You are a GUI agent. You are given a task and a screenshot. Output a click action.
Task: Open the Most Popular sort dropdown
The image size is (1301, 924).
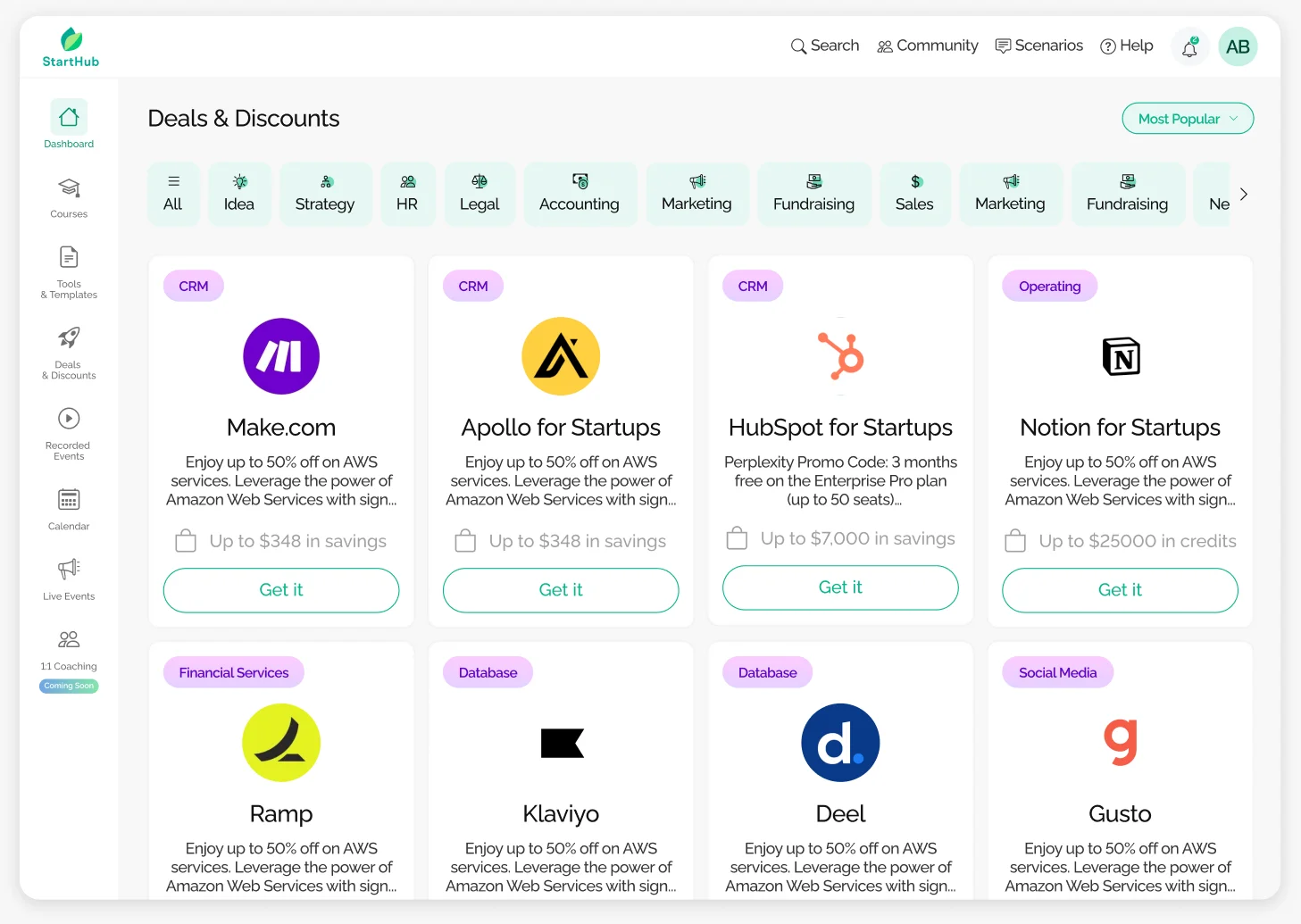pyautogui.click(x=1188, y=119)
